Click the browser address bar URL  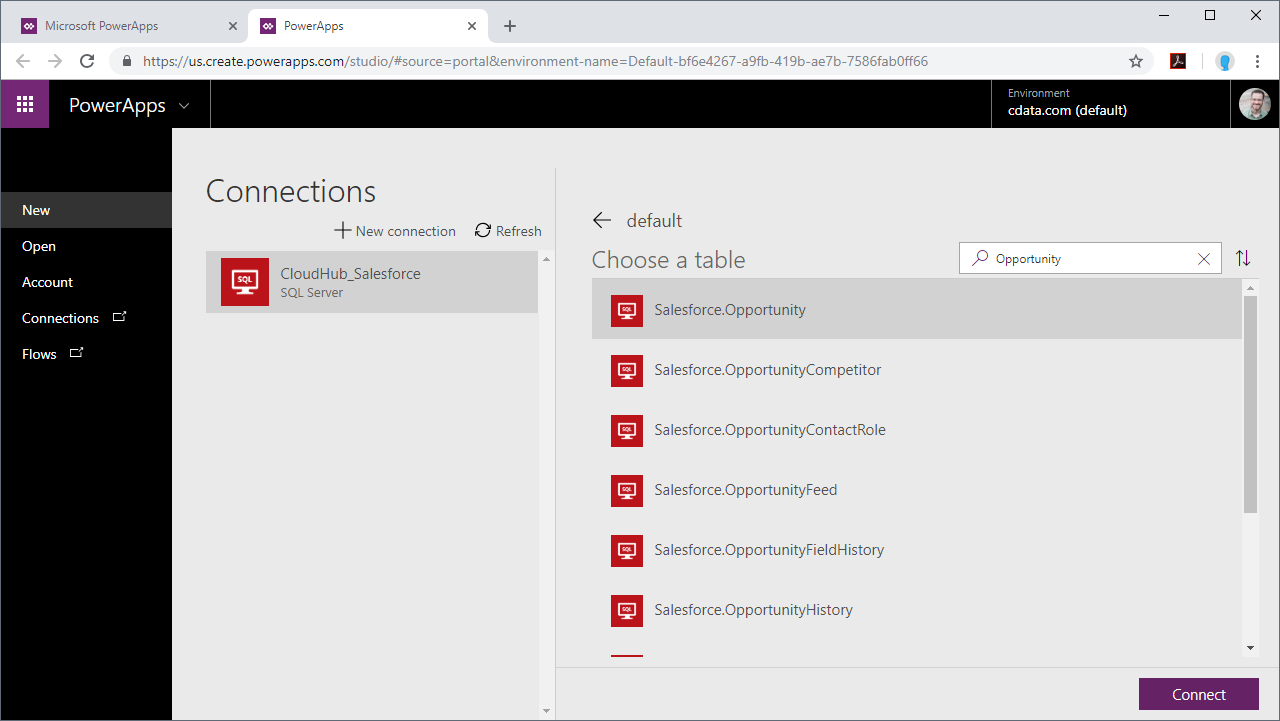pyautogui.click(x=535, y=61)
